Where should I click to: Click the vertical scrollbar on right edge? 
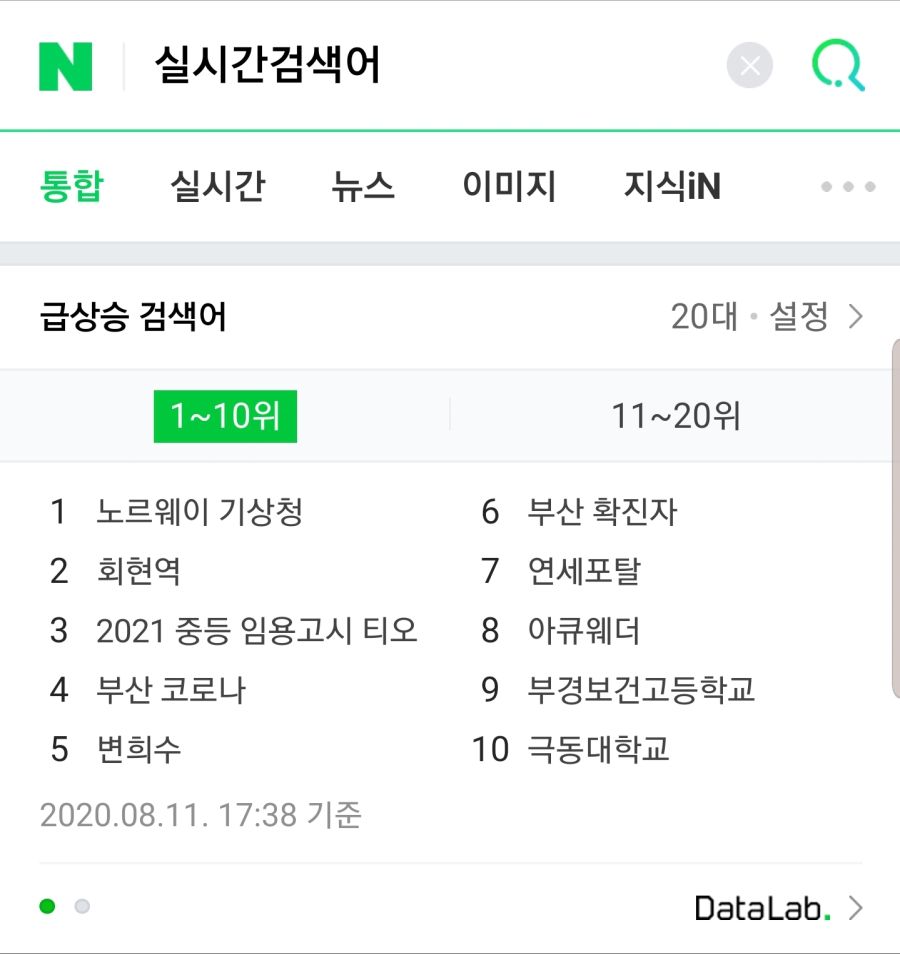(896, 518)
